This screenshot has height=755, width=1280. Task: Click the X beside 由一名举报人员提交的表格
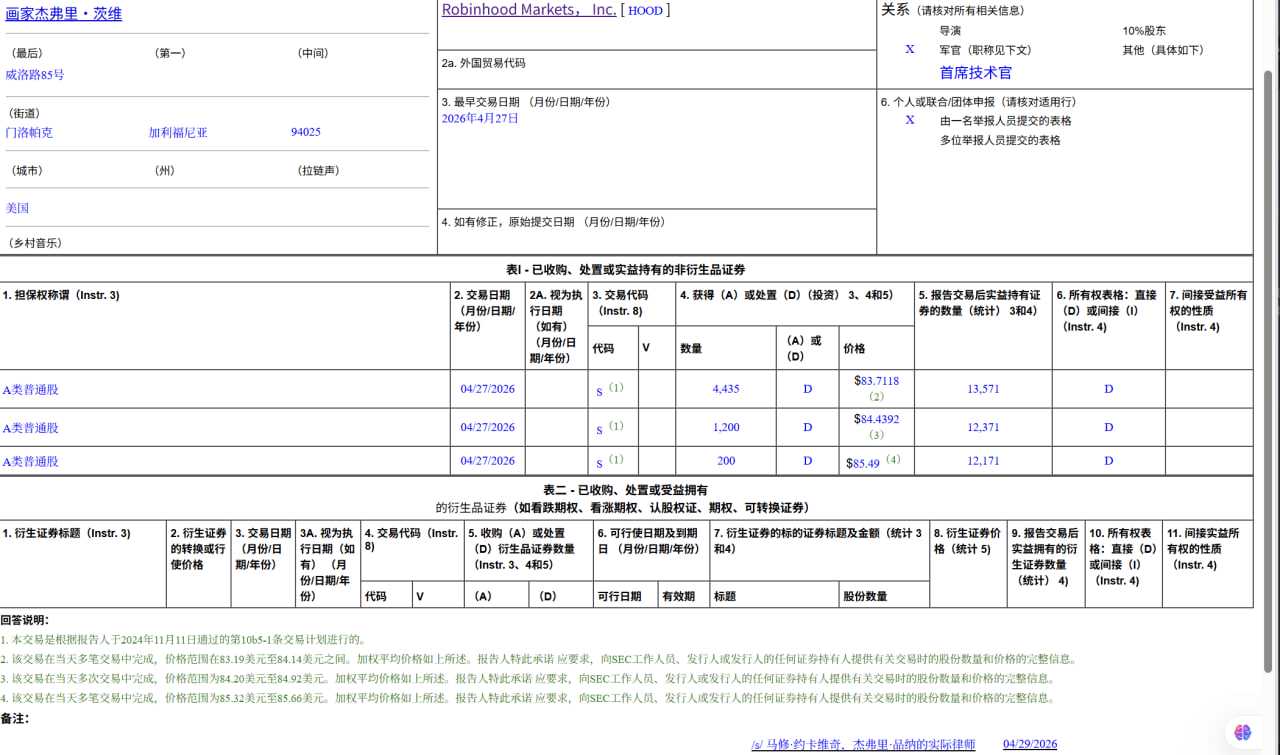tap(910, 120)
